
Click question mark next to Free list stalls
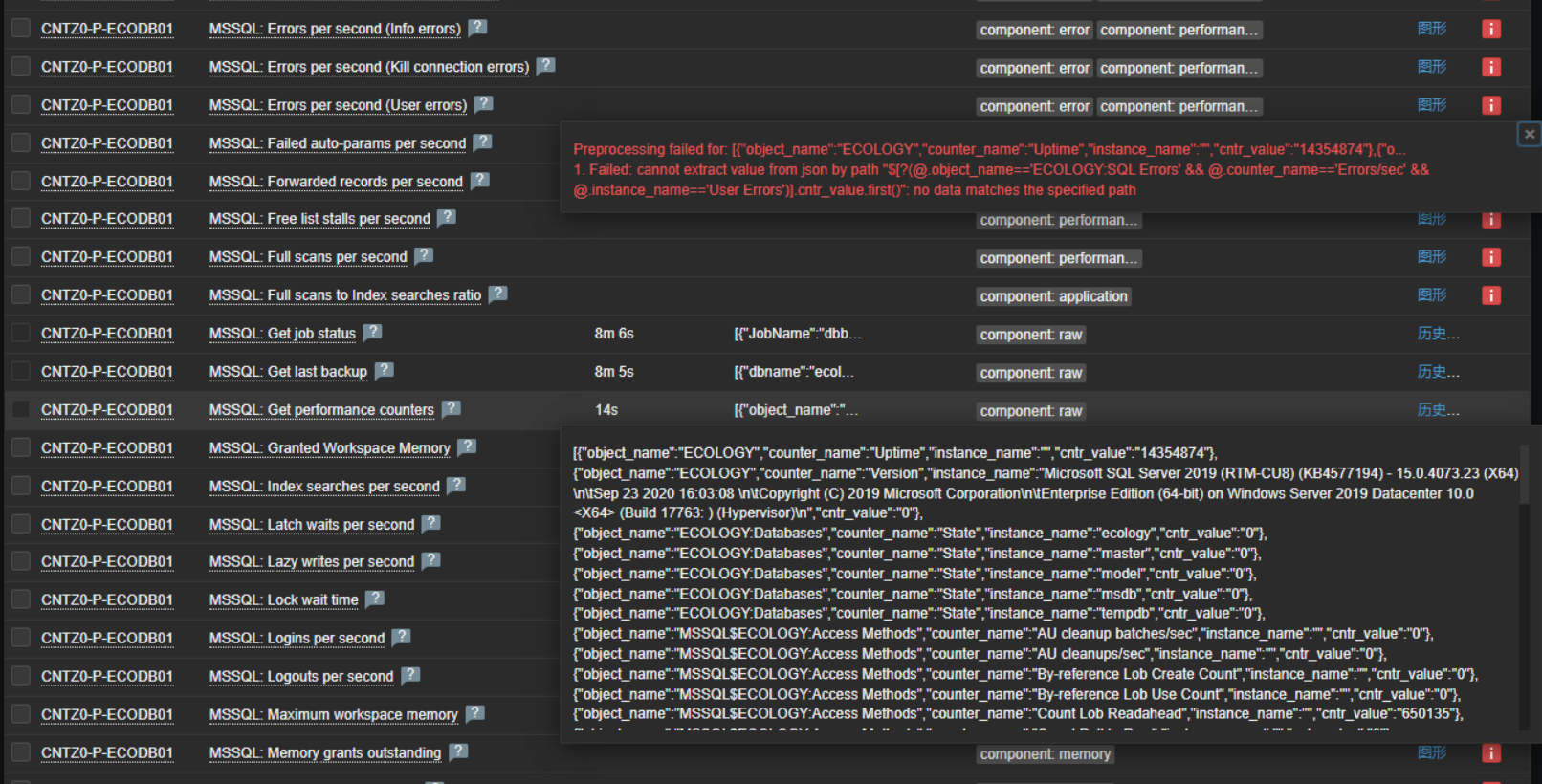click(446, 217)
